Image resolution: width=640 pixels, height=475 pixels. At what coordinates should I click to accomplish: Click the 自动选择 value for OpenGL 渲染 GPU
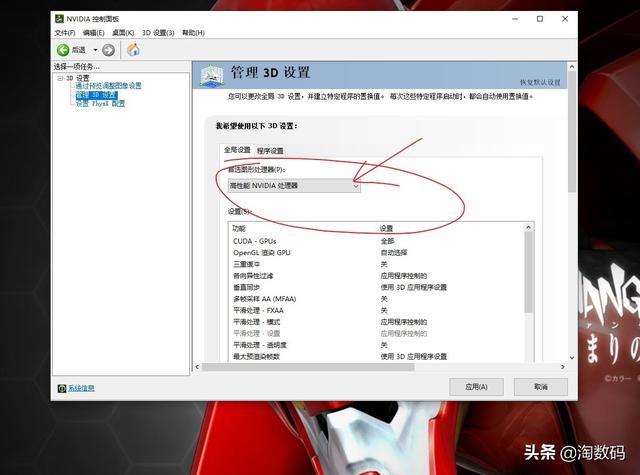click(x=394, y=253)
